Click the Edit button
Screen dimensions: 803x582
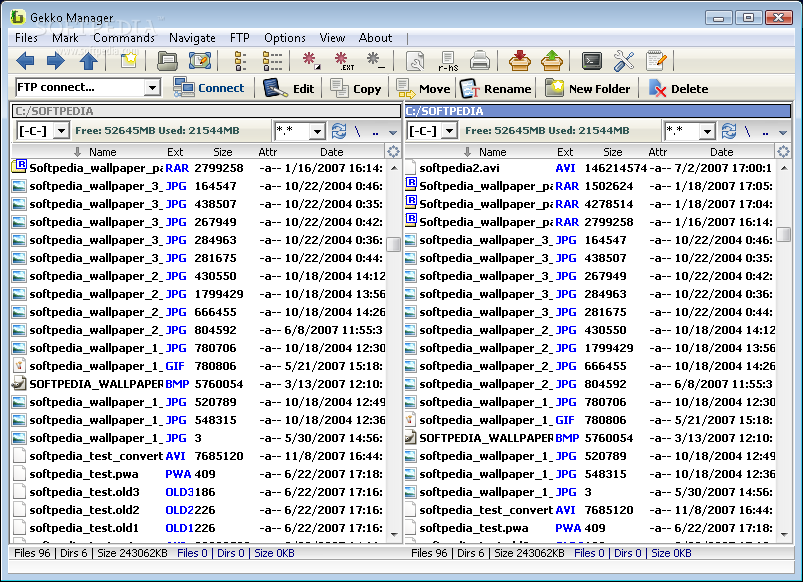coord(288,89)
